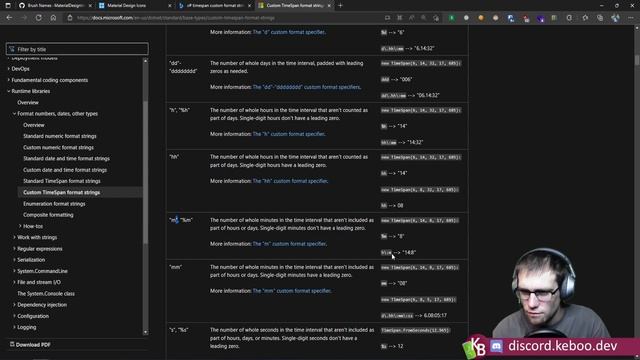Expand File and stream I/O node
Screen dimensions: 640x360
[14, 282]
